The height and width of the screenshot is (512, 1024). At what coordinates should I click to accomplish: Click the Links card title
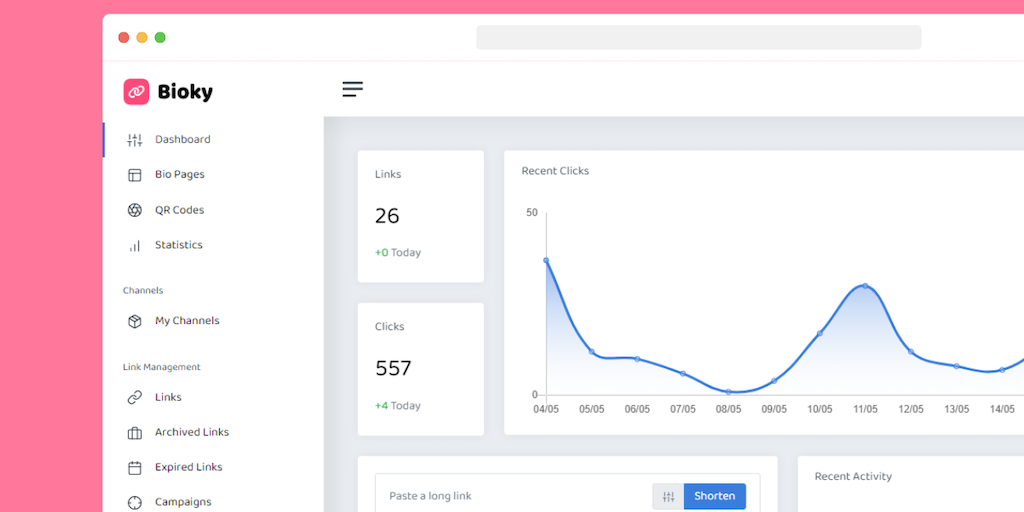click(388, 174)
